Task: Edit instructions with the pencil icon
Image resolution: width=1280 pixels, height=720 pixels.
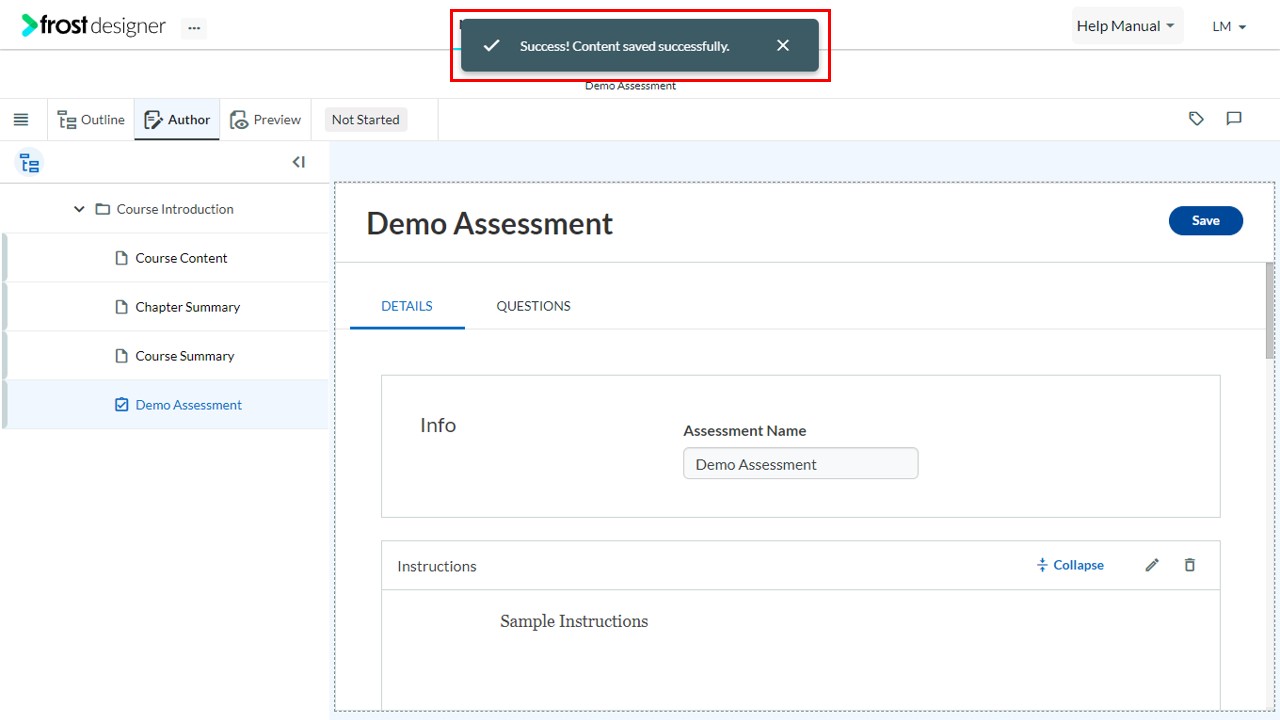Action: coord(1152,565)
